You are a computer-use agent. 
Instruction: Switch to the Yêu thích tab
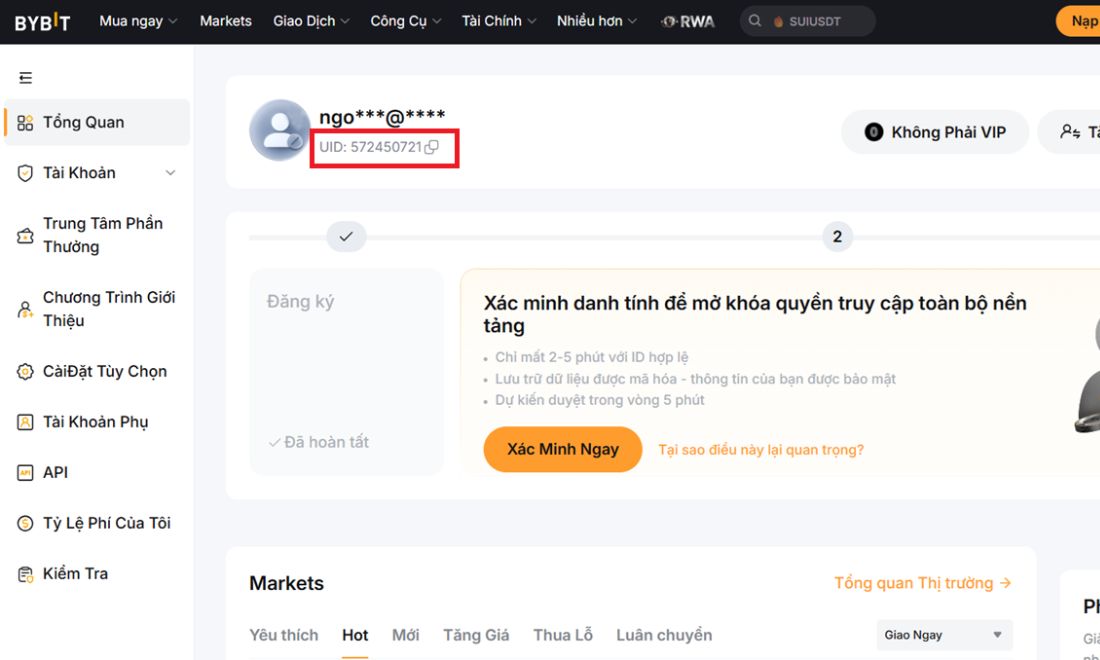(283, 635)
